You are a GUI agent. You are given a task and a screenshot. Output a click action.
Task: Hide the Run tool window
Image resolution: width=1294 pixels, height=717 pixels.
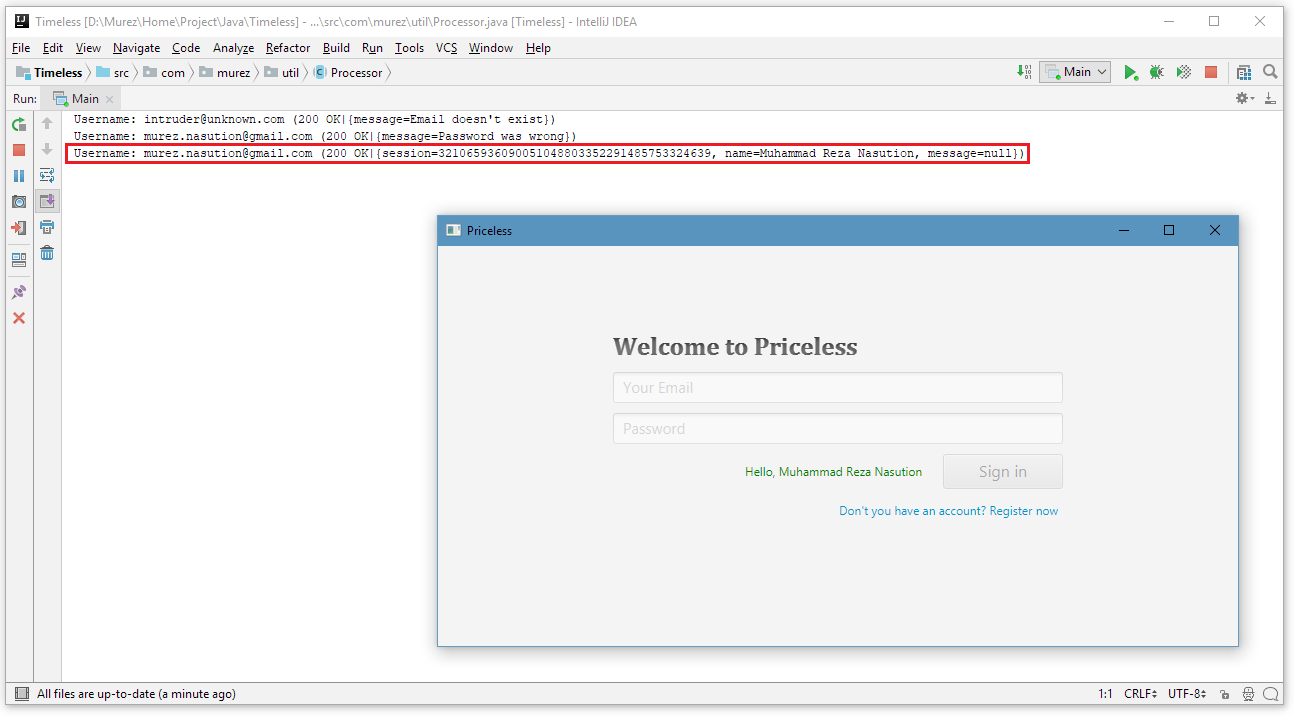tap(1270, 98)
